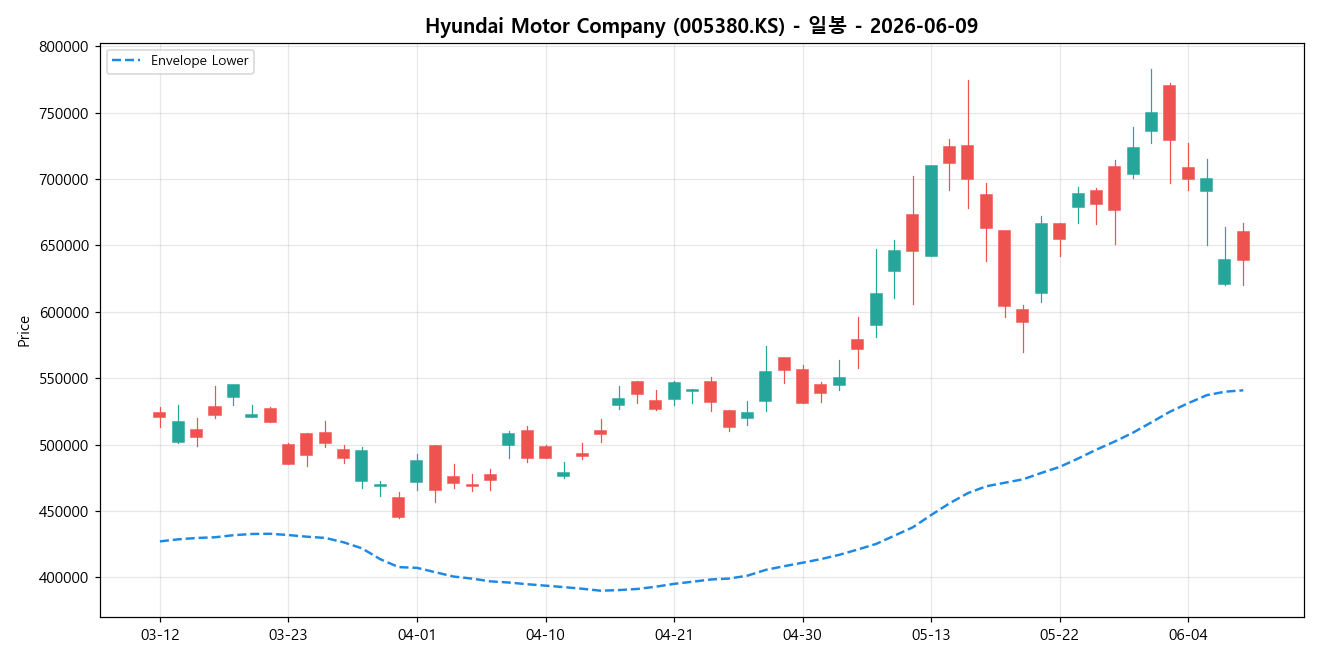Click the 550000 y-axis tick label
Screen dimensions: 1320x660
(65, 379)
